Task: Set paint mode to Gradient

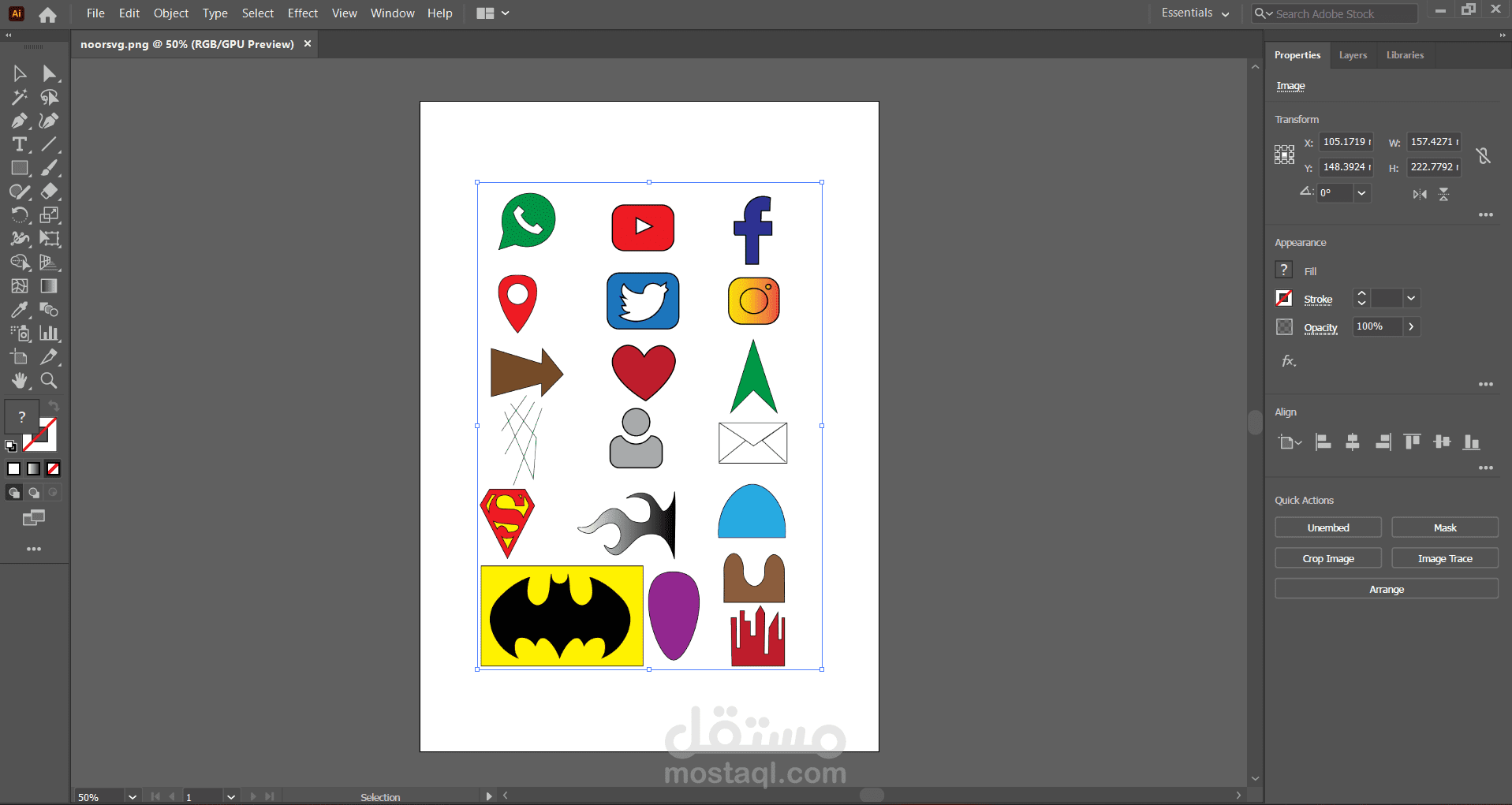Action: 33,469
